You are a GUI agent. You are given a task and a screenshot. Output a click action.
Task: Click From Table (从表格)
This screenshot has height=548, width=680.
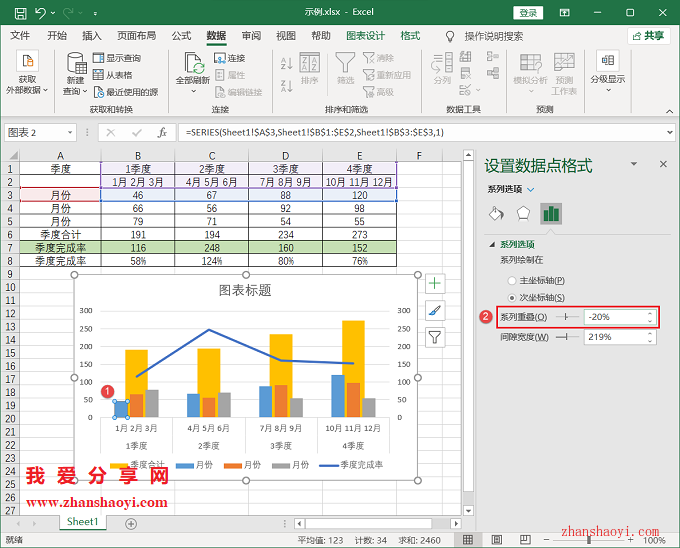point(113,75)
